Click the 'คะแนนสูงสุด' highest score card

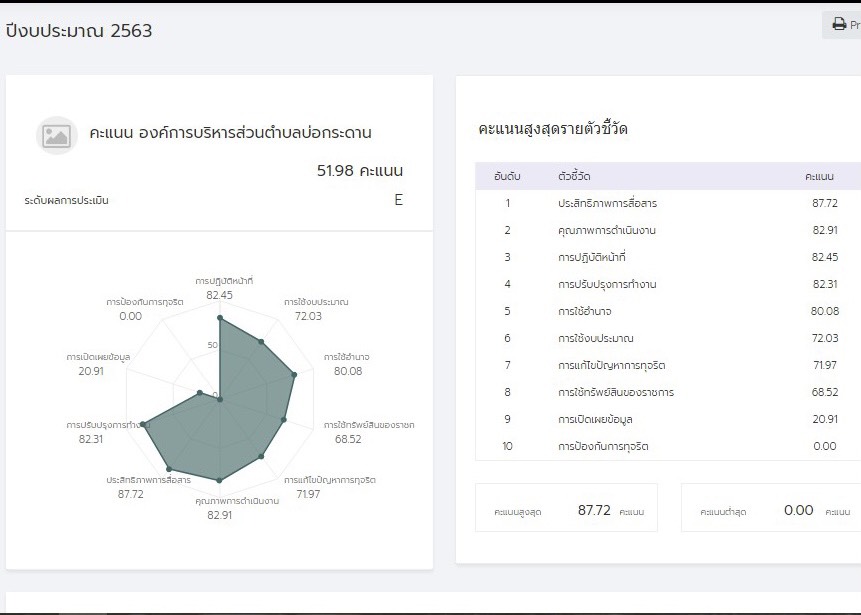pos(566,508)
